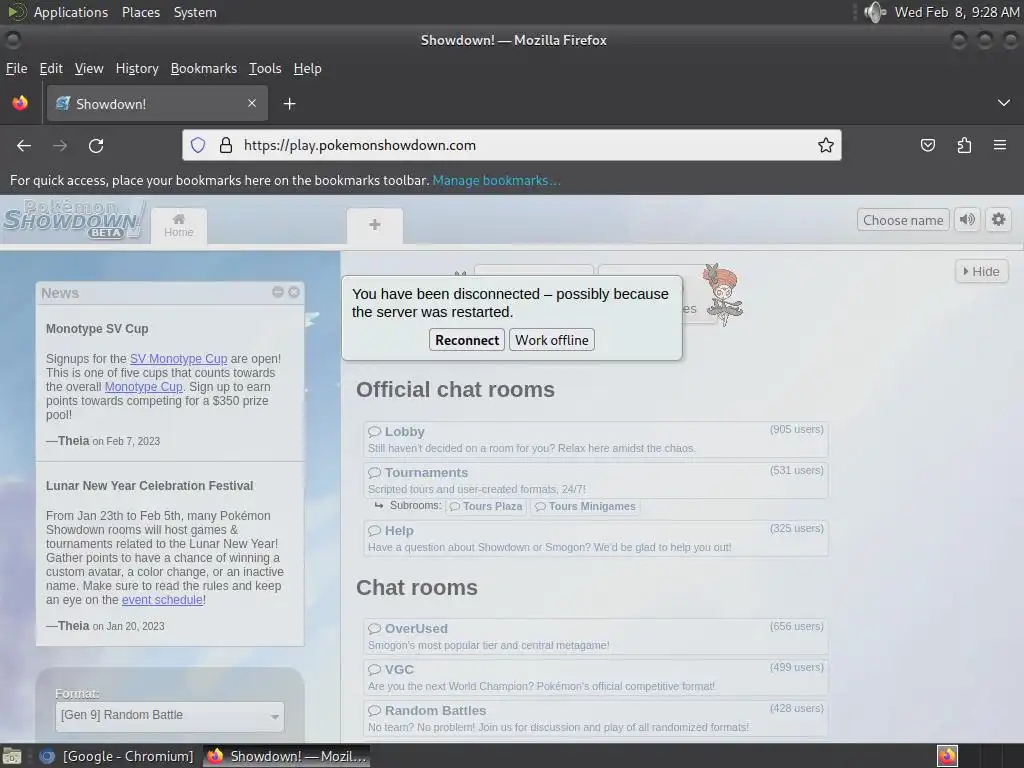Select the Showdown! — Mozilla taskbar entry
This screenshot has width=1024, height=768.
pos(286,756)
